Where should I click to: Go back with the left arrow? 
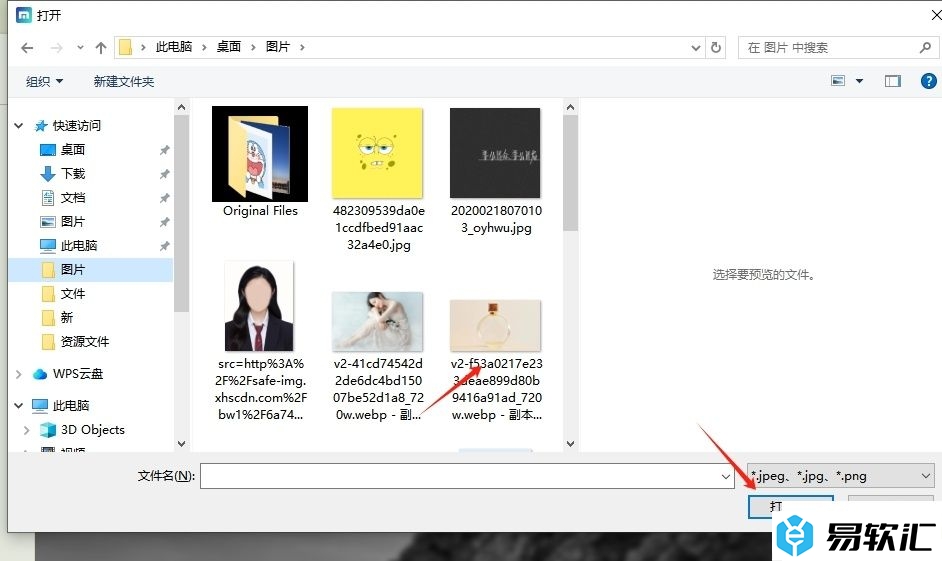[x=27, y=47]
